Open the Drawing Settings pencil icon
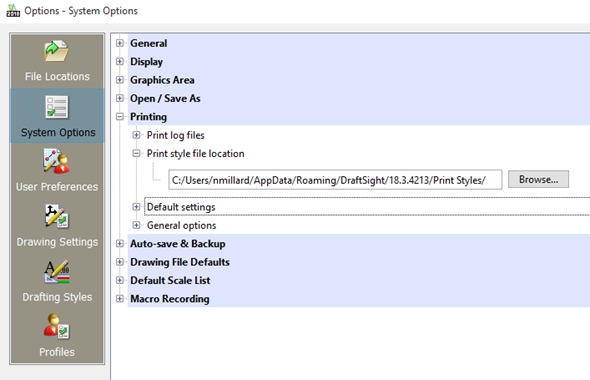The width and height of the screenshot is (590, 380). pyautogui.click(x=56, y=216)
